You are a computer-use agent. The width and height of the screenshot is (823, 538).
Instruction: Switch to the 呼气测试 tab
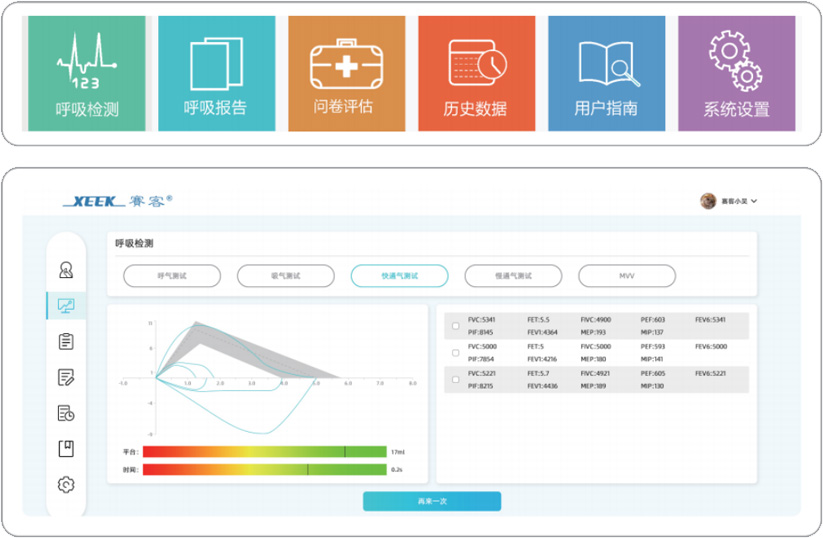(172, 276)
